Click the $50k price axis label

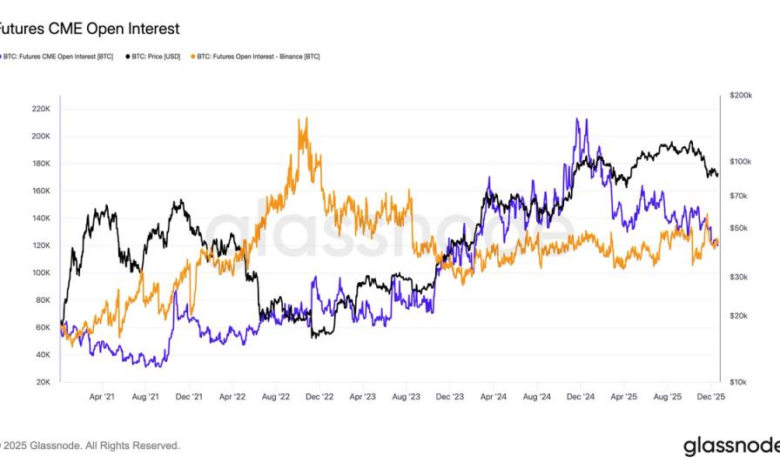pos(740,229)
